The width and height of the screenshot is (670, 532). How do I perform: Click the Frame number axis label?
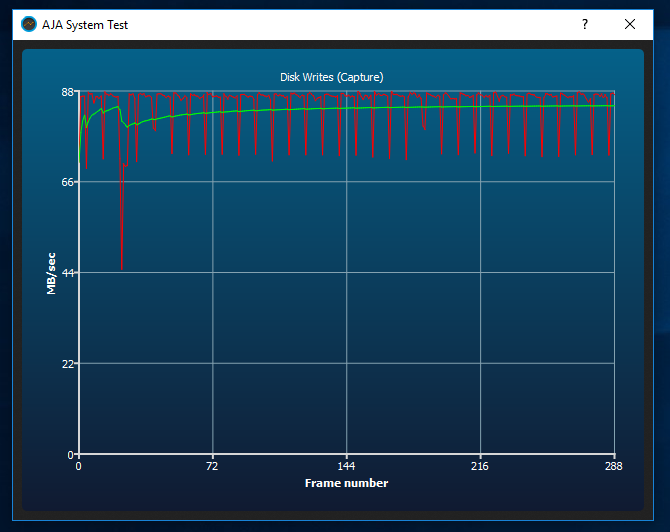tap(347, 483)
